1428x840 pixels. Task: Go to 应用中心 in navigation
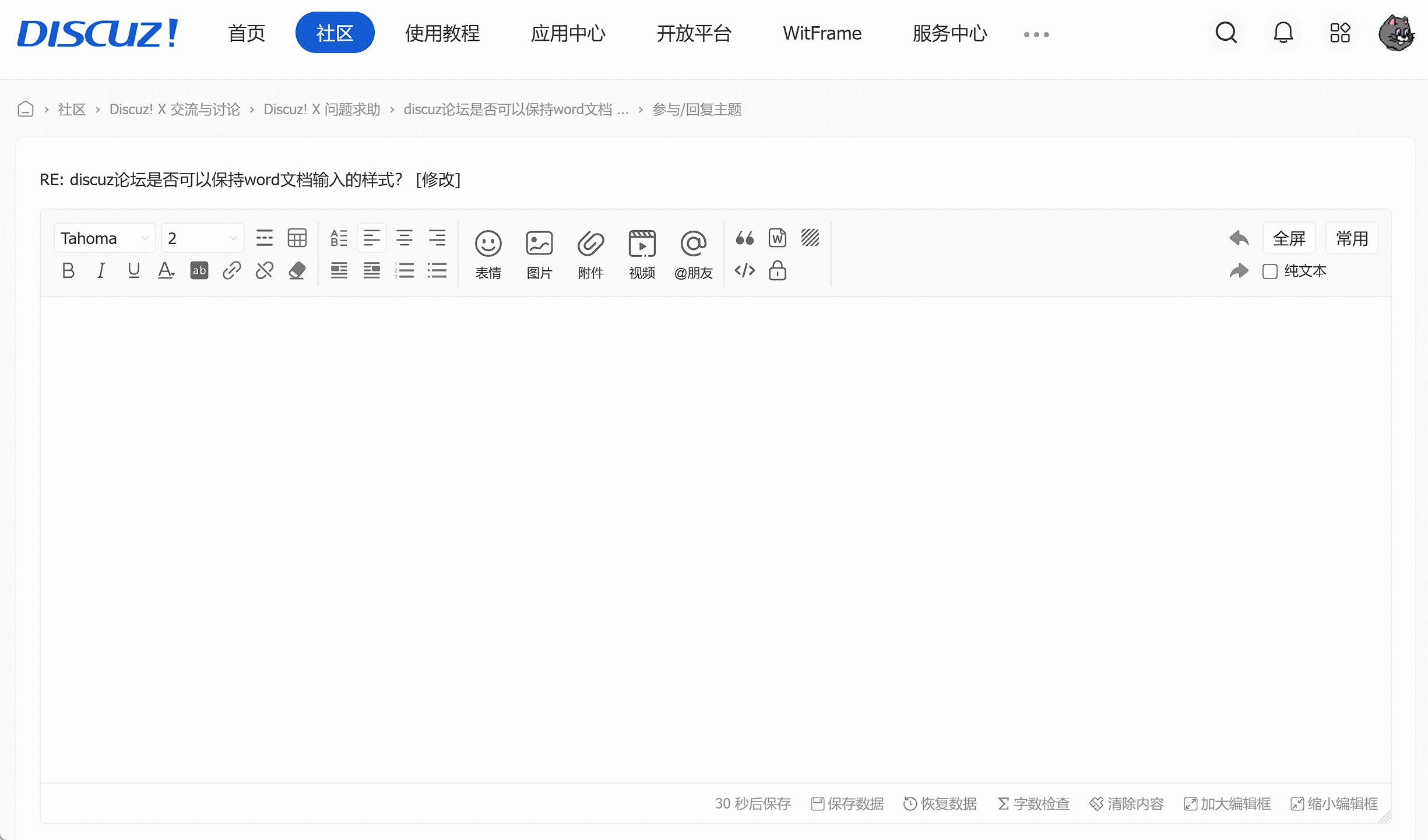point(568,33)
